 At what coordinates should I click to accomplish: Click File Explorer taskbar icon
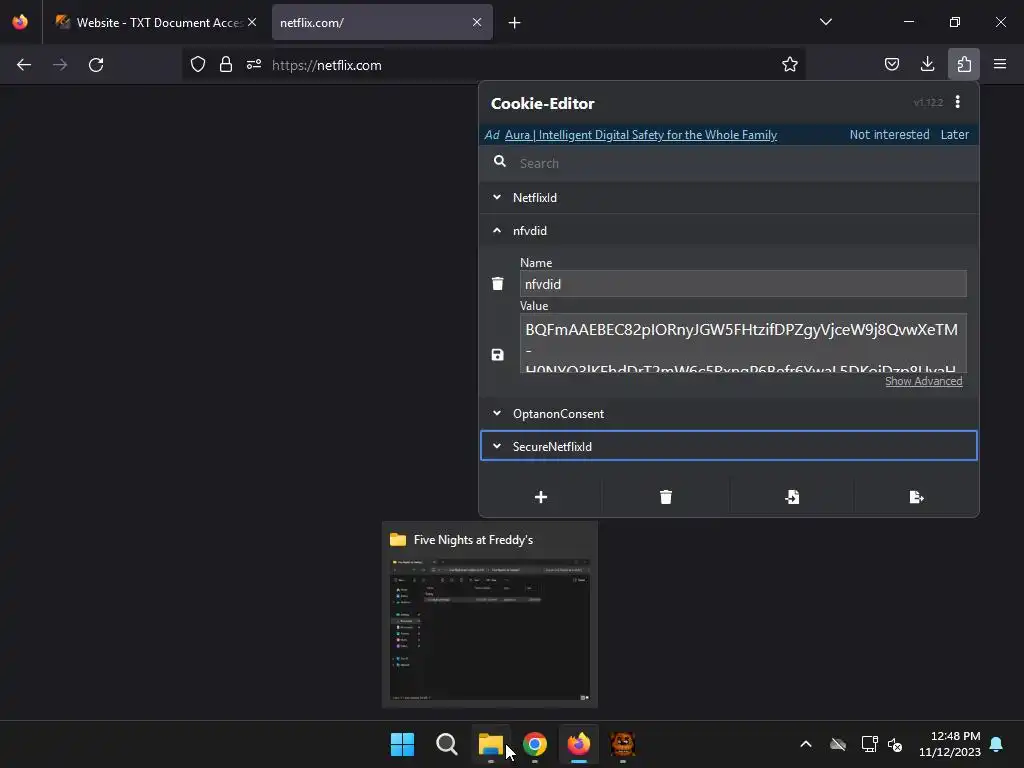pos(490,744)
